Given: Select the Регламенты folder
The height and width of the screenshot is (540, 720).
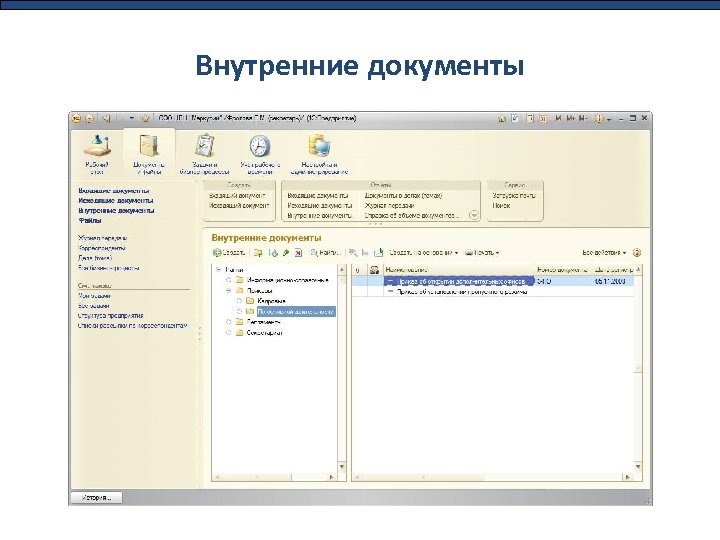Looking at the screenshot, I should (x=264, y=322).
